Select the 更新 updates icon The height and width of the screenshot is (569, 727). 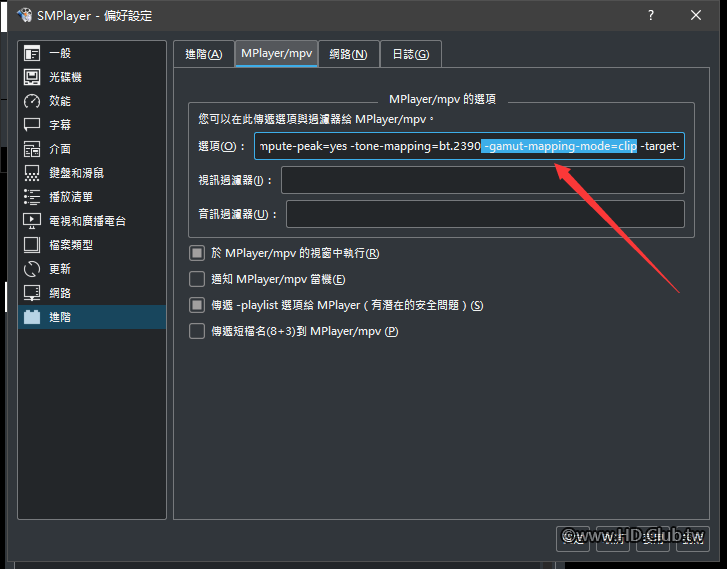pos(32,269)
